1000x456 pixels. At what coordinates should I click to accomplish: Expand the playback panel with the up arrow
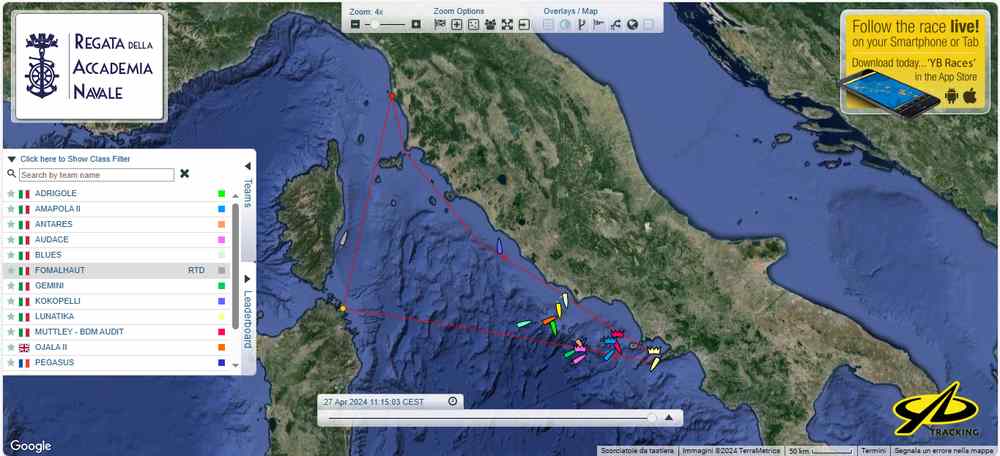coord(669,417)
